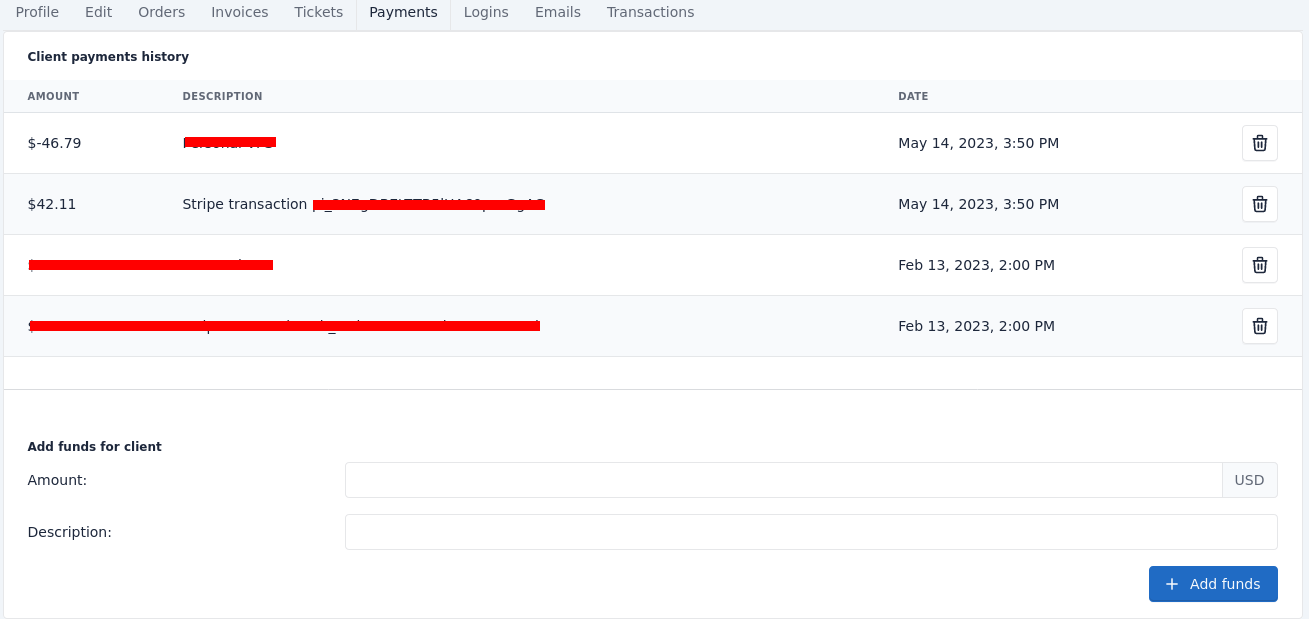This screenshot has height=619, width=1309.
Task: Delete the $-46.79 payment entry
Action: tap(1259, 143)
